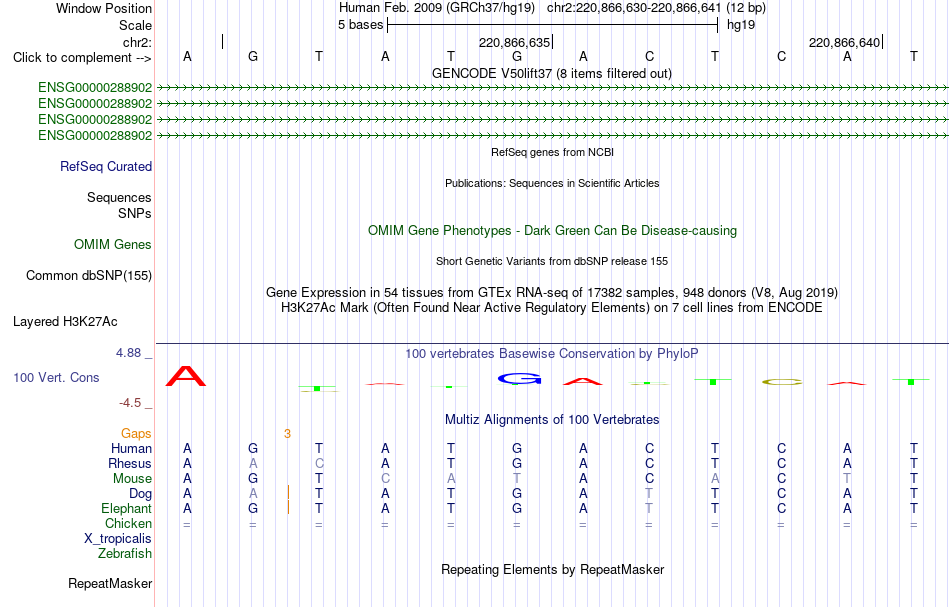The width and height of the screenshot is (950, 607).
Task: Click the hg19 label beside scale bar
Action: click(x=741, y=25)
